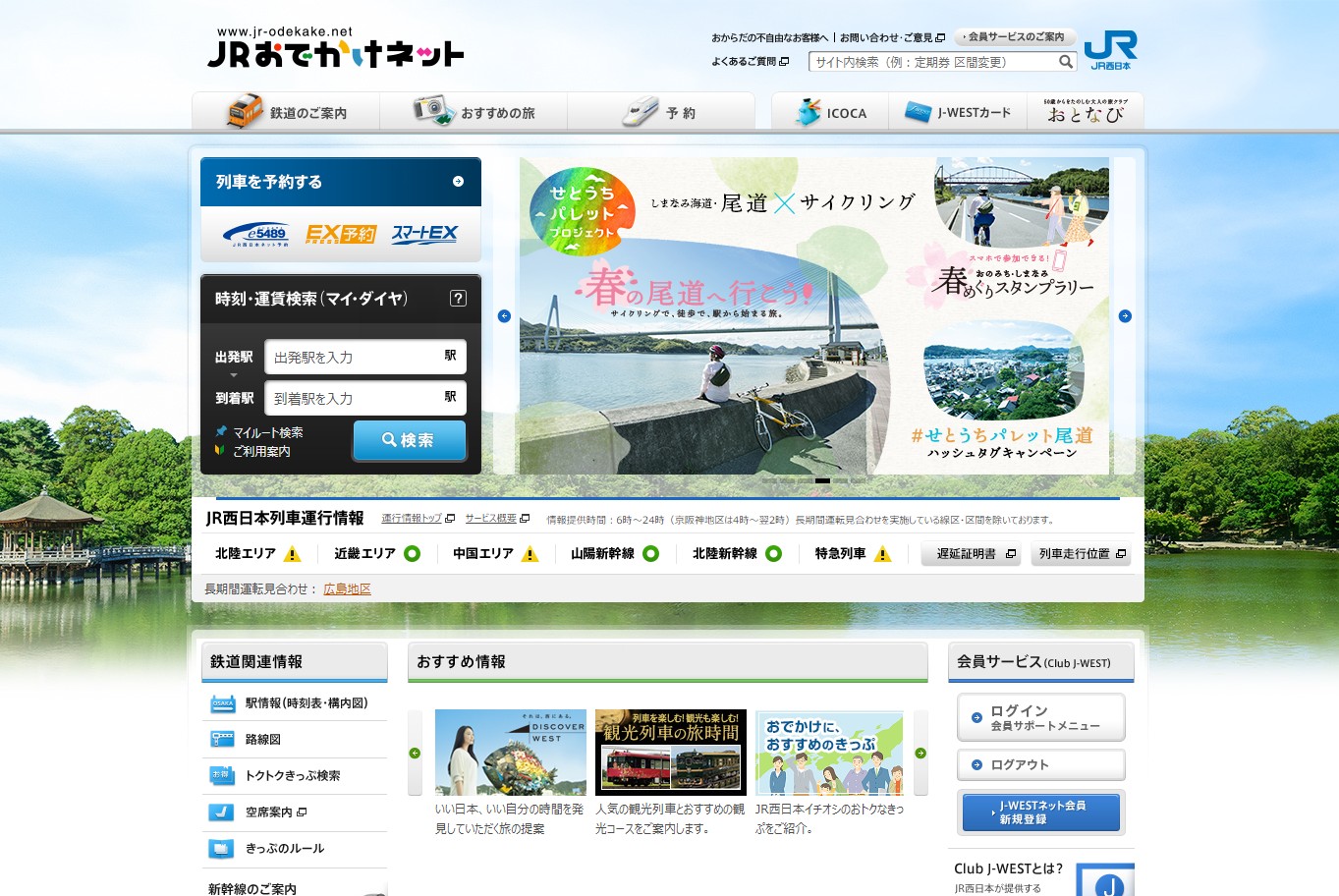The image size is (1339, 896).
Task: Check 山陽新幹線 operation status
Action: click(x=614, y=553)
